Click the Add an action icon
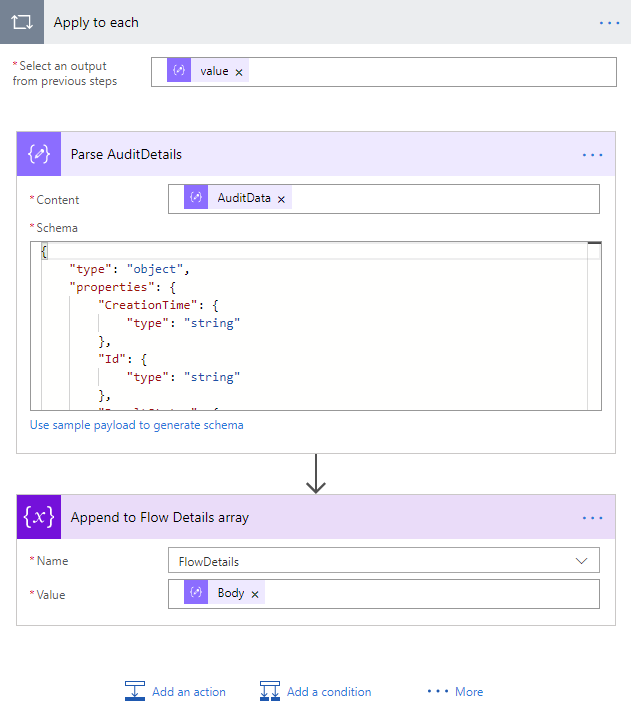Image resolution: width=631 pixels, height=716 pixels. (135, 691)
